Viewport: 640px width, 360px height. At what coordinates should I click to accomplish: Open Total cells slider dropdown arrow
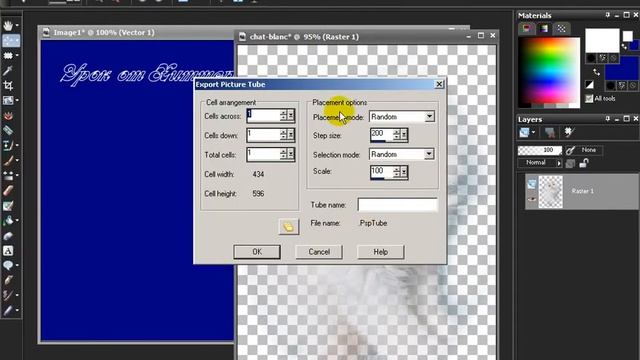pyautogui.click(x=291, y=154)
